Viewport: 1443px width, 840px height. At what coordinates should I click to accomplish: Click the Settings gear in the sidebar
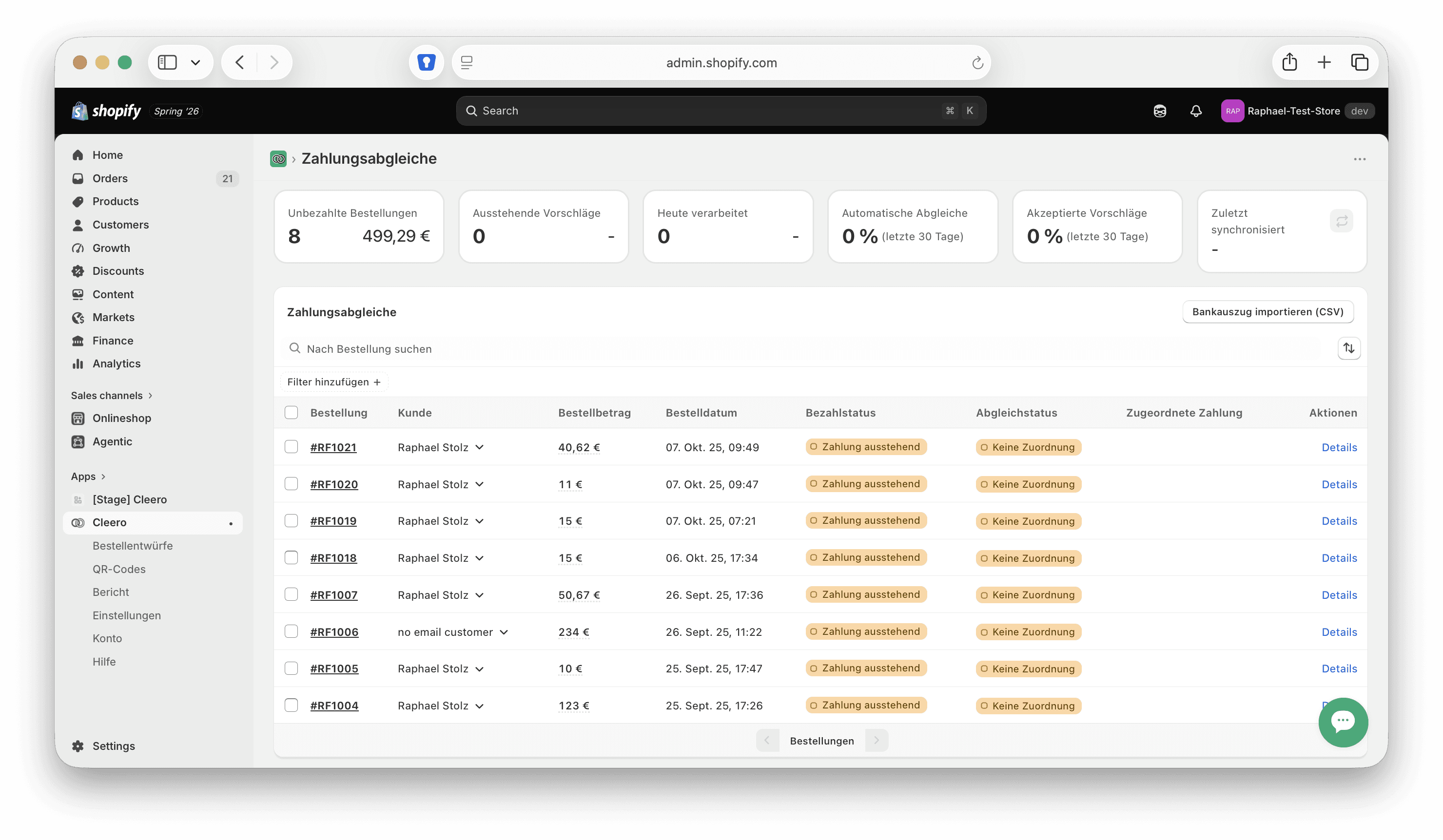point(78,745)
